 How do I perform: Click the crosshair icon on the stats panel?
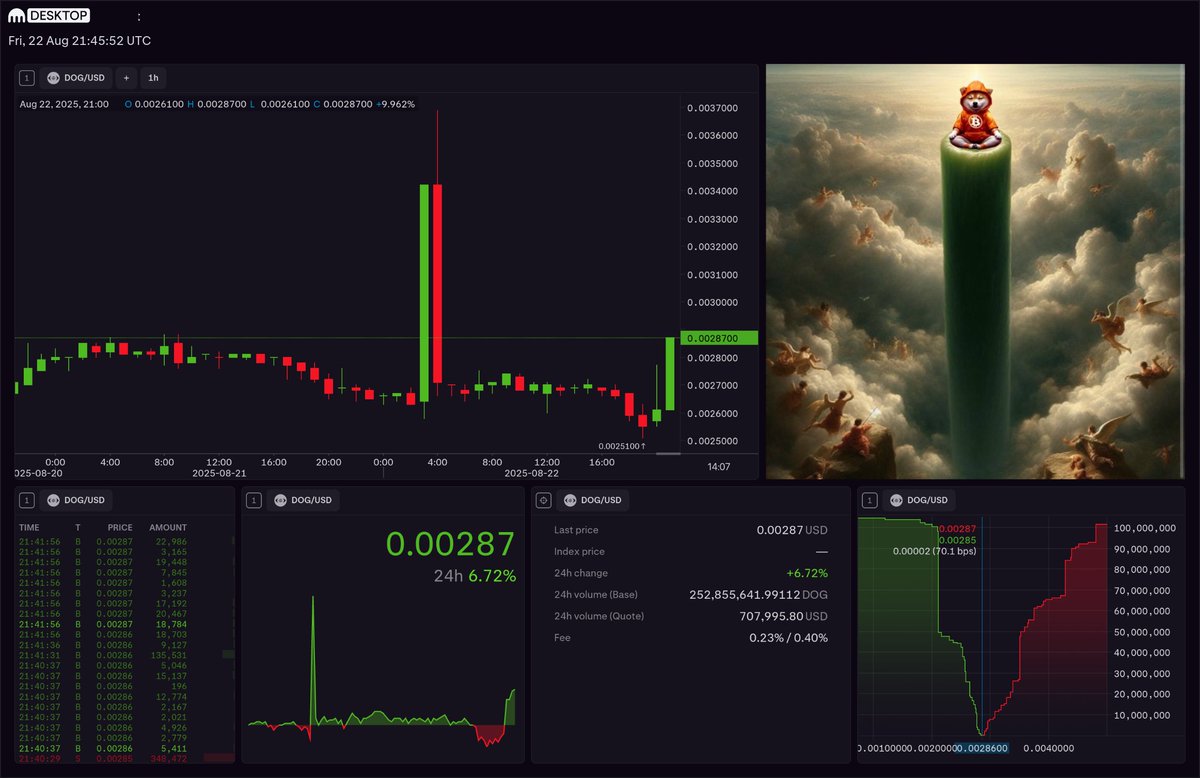point(543,500)
